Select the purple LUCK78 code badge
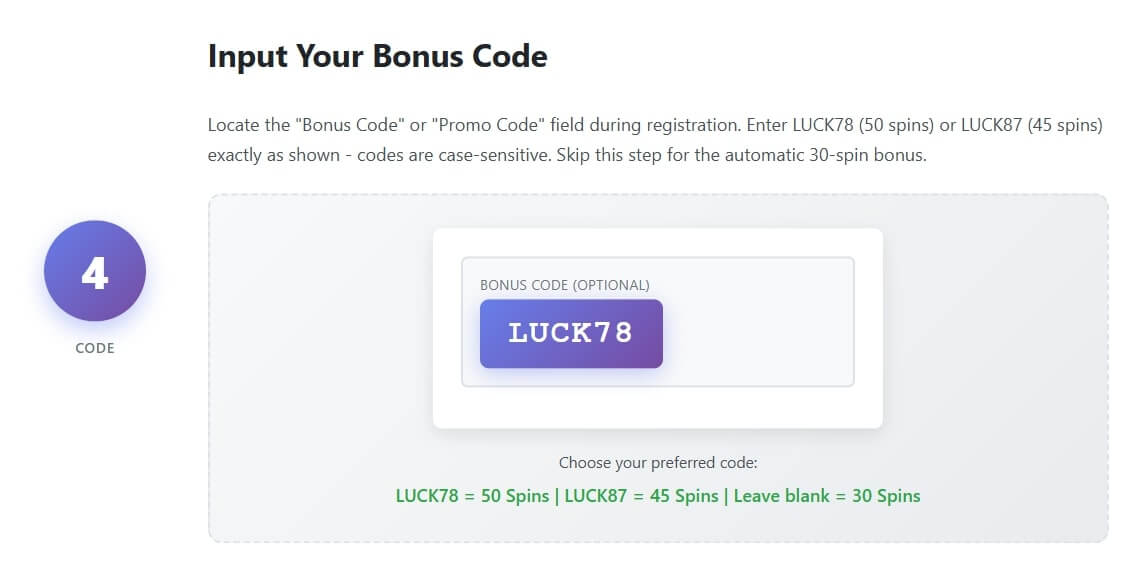The height and width of the screenshot is (574, 1146). point(571,333)
